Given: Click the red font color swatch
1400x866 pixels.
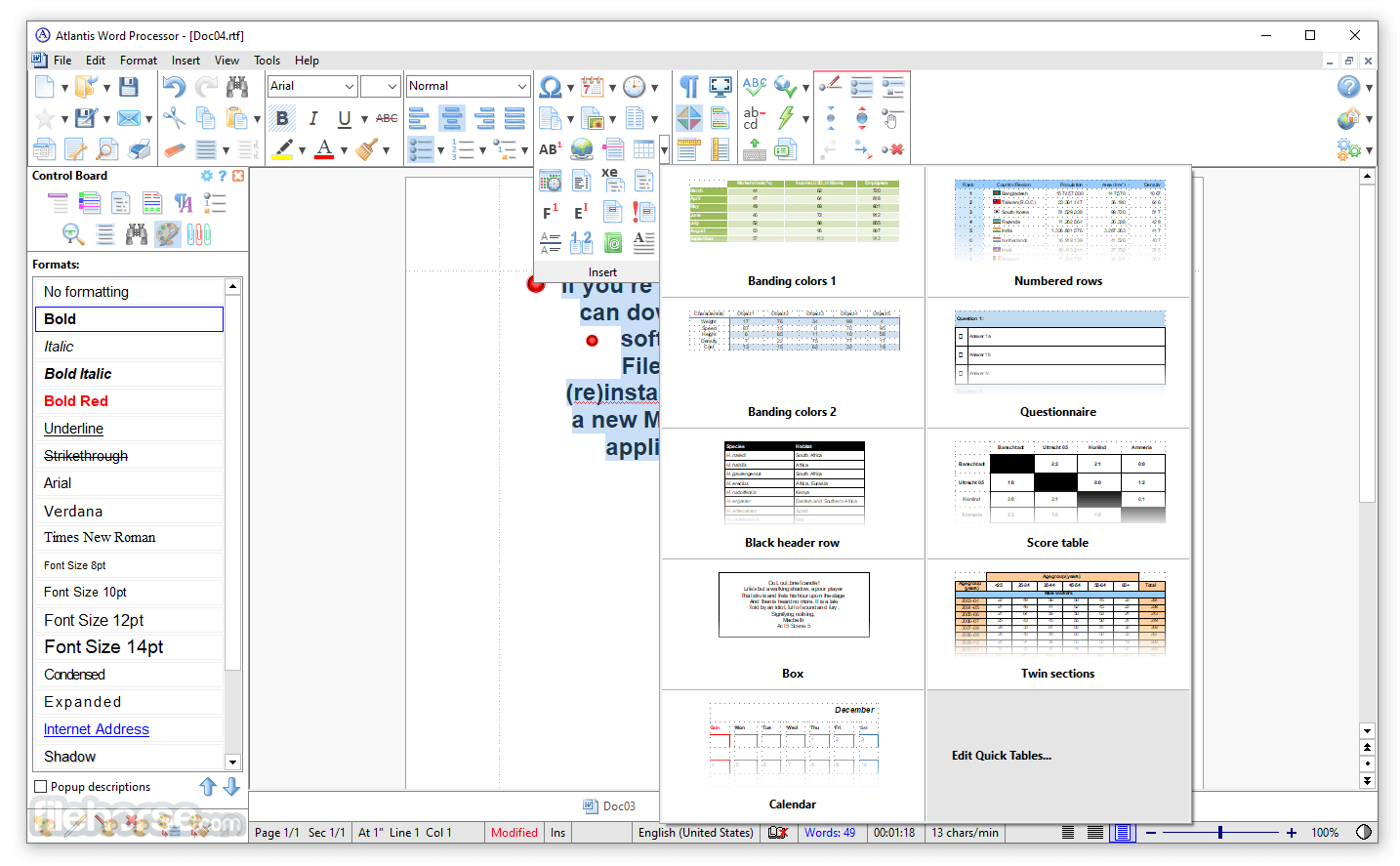Looking at the screenshot, I should [324, 149].
